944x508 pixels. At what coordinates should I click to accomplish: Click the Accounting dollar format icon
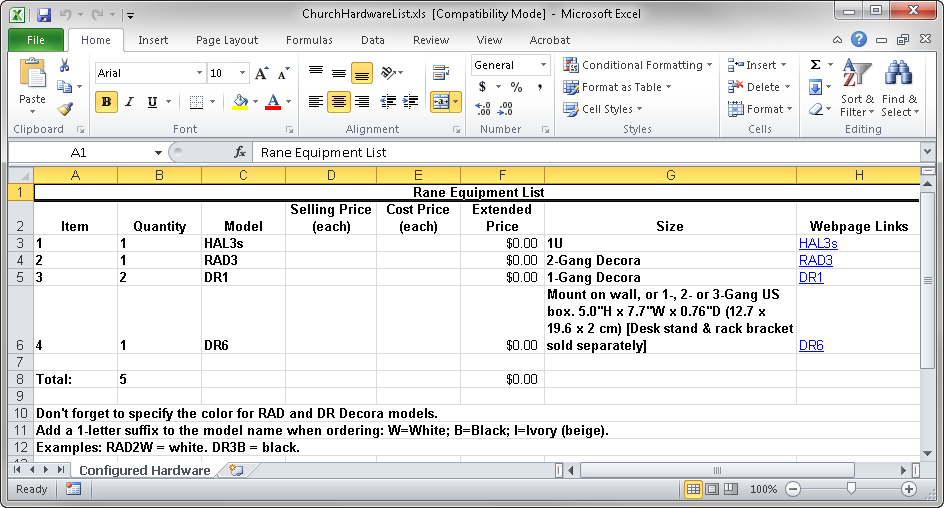[482, 87]
